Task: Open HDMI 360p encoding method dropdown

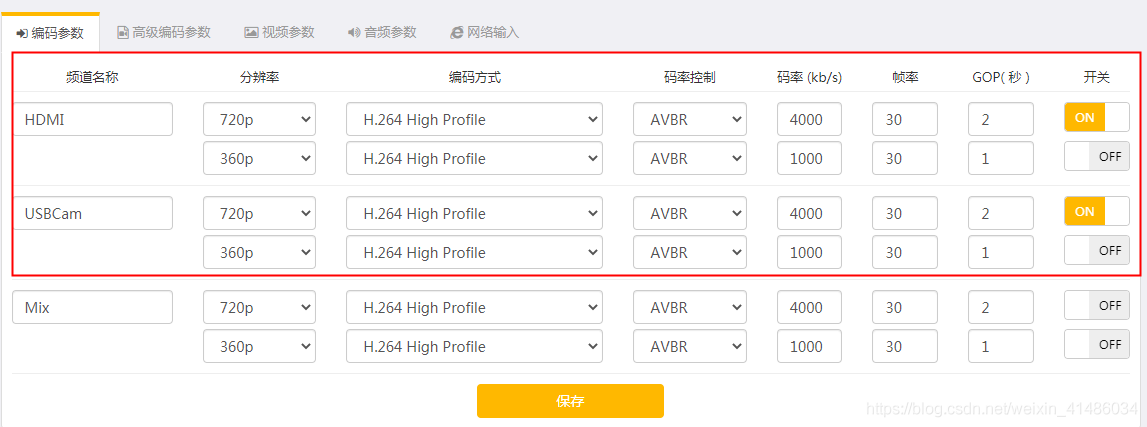Action: coord(474,158)
